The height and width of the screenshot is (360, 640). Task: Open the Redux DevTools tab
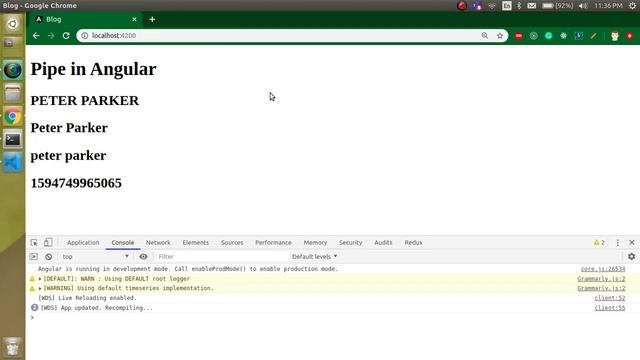413,242
